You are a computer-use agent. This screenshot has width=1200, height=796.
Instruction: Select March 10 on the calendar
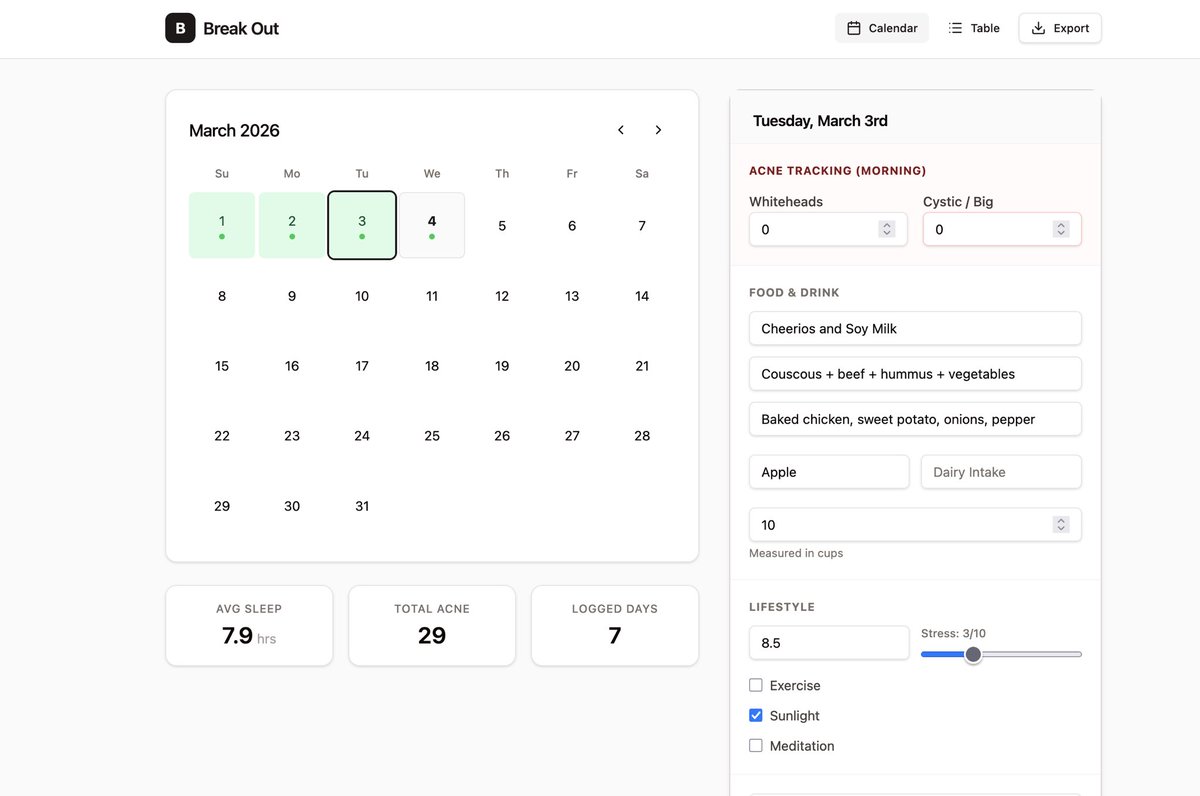(x=362, y=296)
